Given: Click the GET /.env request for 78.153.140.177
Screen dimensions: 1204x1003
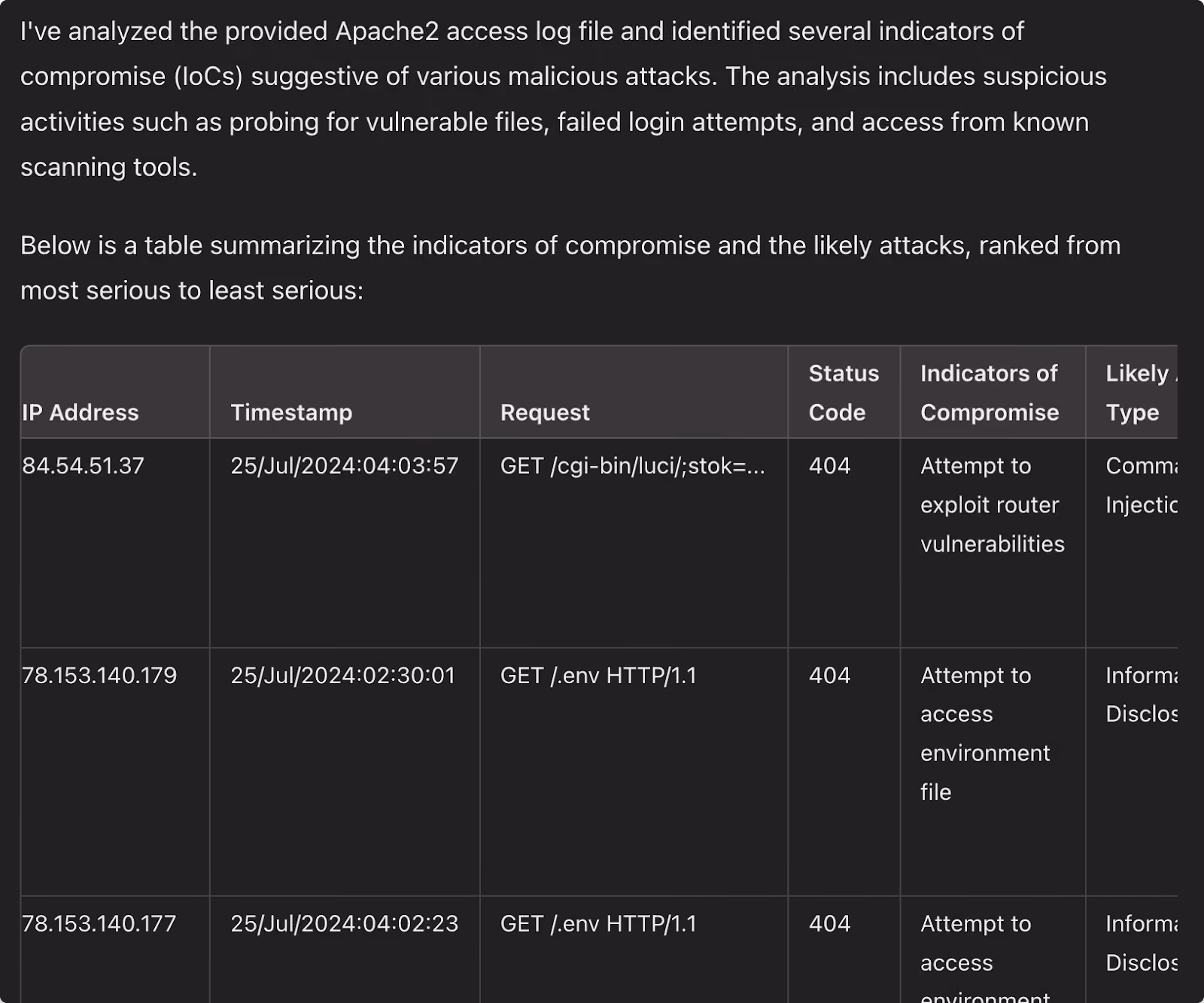Looking at the screenshot, I should coord(598,924).
